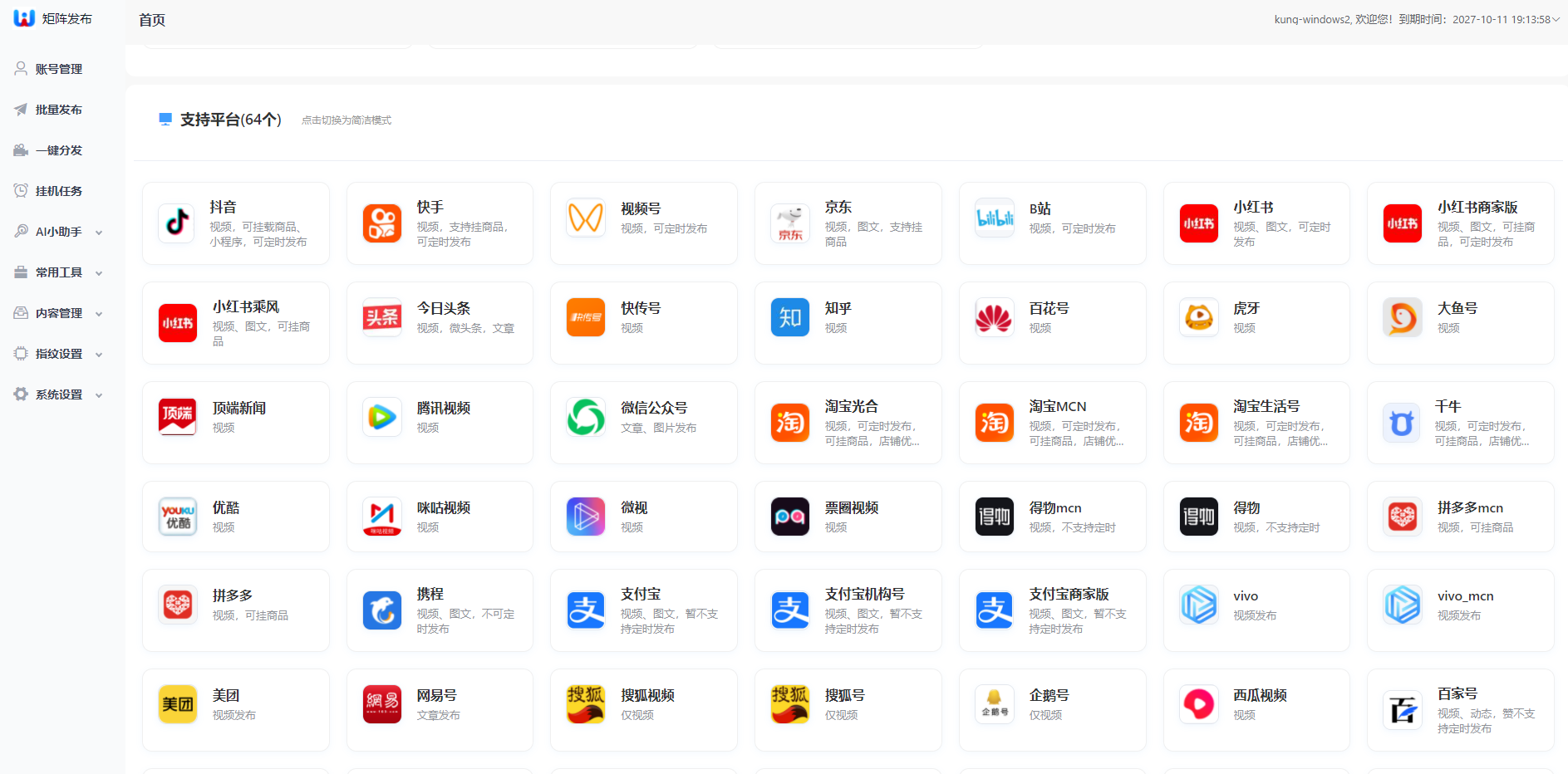Screen dimensions: 1568x774
Task: Click the Douyin (抖音) platform icon
Action: 177,223
